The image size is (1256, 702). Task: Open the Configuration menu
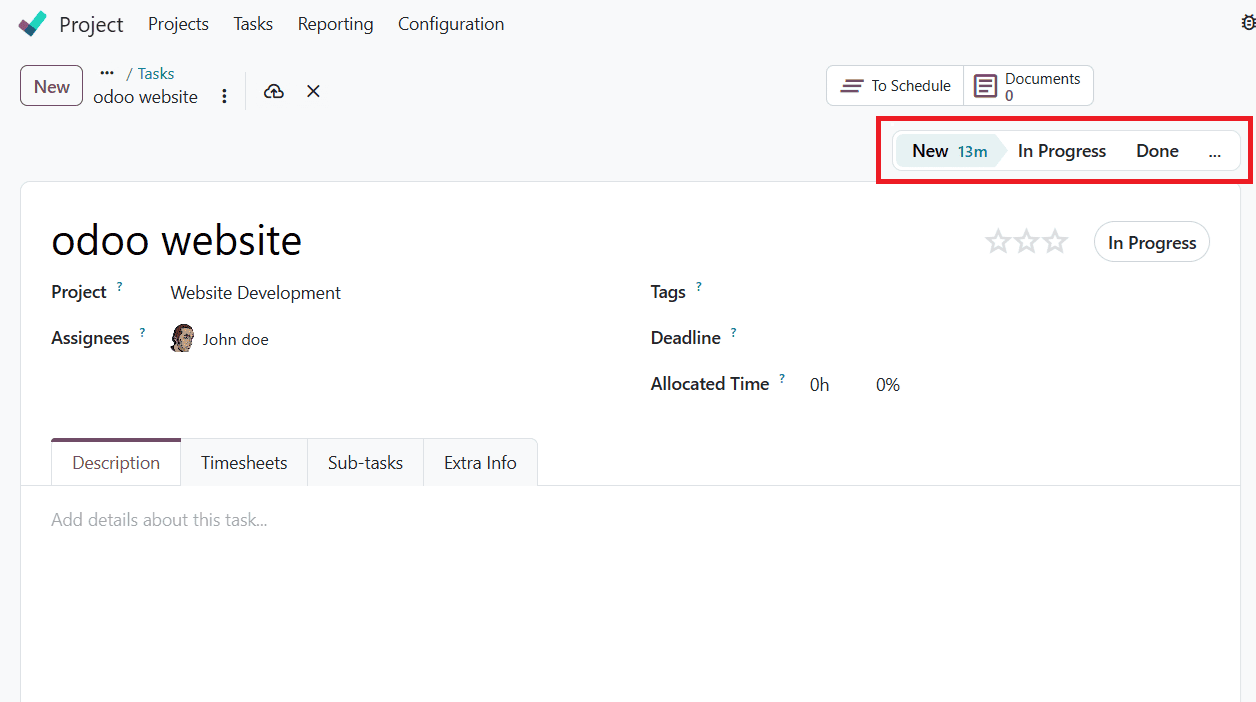[x=451, y=24]
